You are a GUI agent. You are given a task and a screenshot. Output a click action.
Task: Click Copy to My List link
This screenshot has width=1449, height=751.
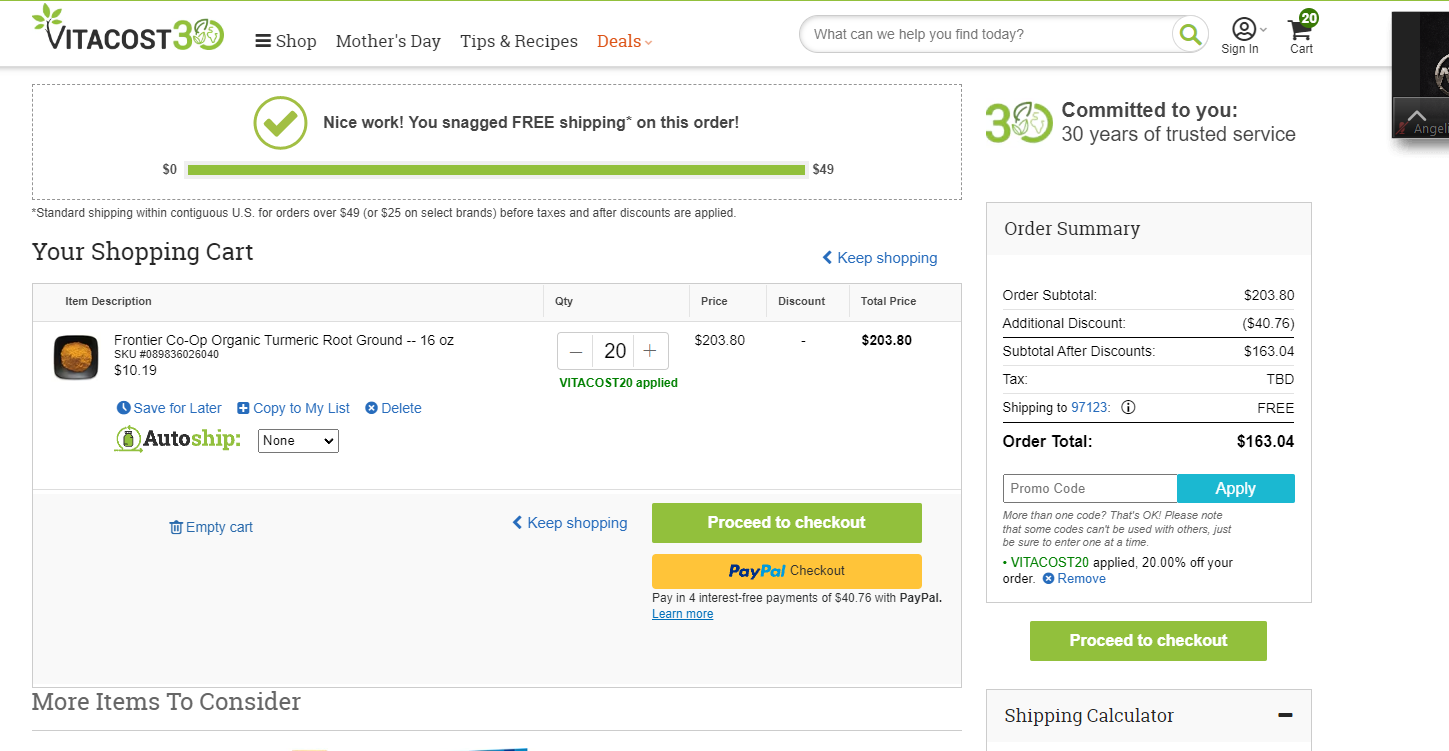tap(293, 408)
